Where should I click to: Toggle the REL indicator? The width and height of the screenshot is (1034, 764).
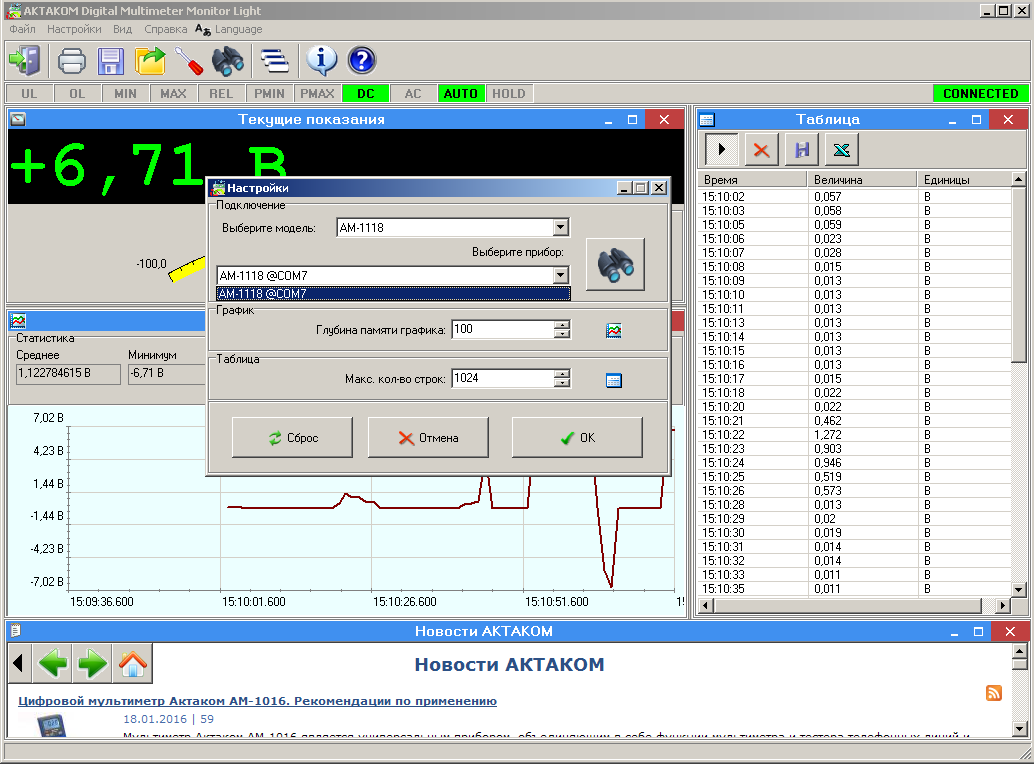click(x=221, y=94)
